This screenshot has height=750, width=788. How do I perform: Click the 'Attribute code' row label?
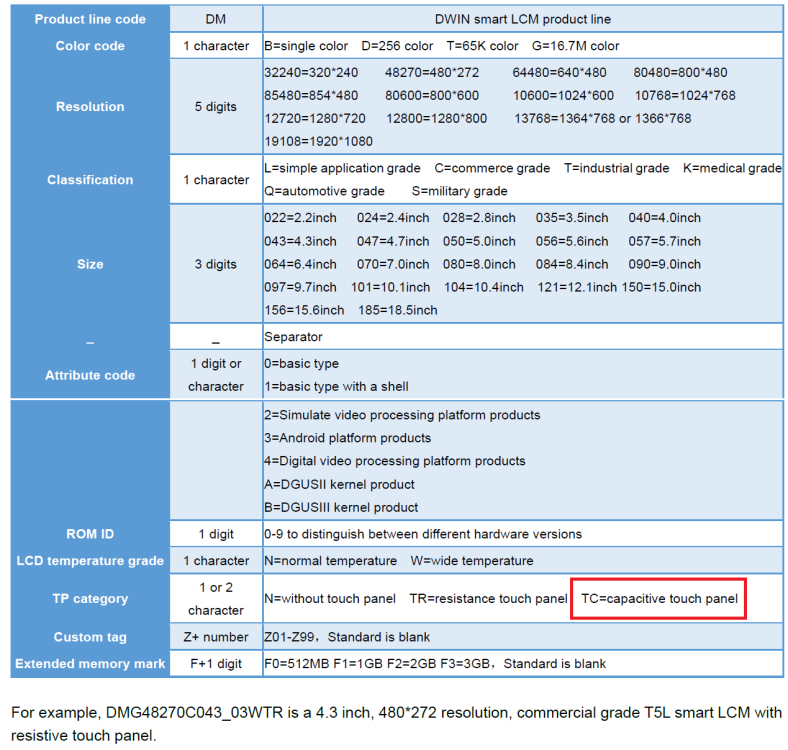click(x=90, y=376)
